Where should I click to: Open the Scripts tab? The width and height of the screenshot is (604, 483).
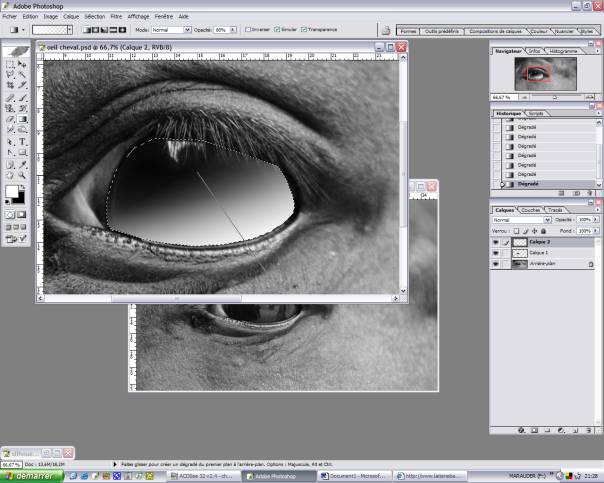(x=536, y=114)
